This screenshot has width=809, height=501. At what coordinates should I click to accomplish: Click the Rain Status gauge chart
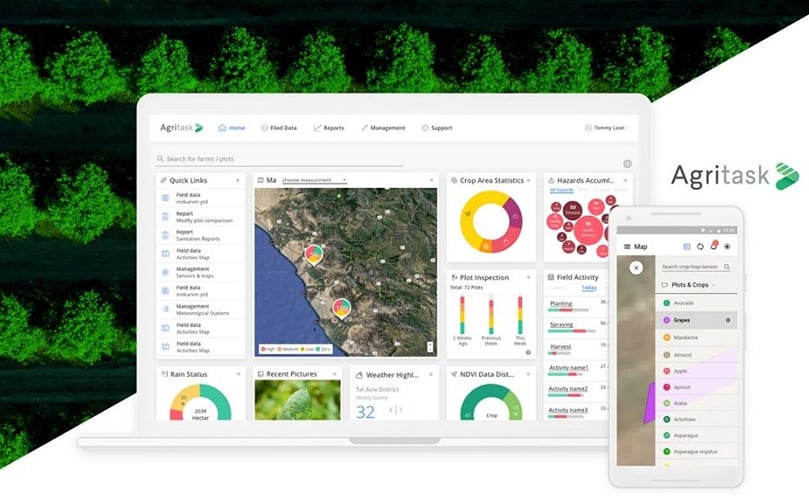click(x=201, y=402)
